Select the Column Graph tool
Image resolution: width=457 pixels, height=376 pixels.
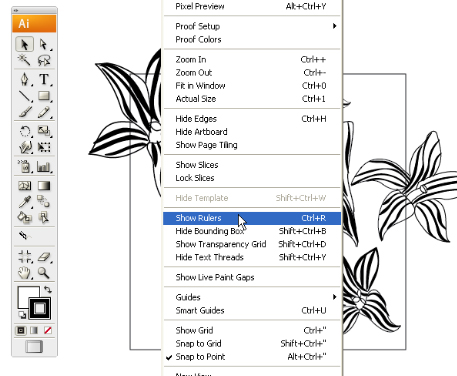[x=44, y=166]
